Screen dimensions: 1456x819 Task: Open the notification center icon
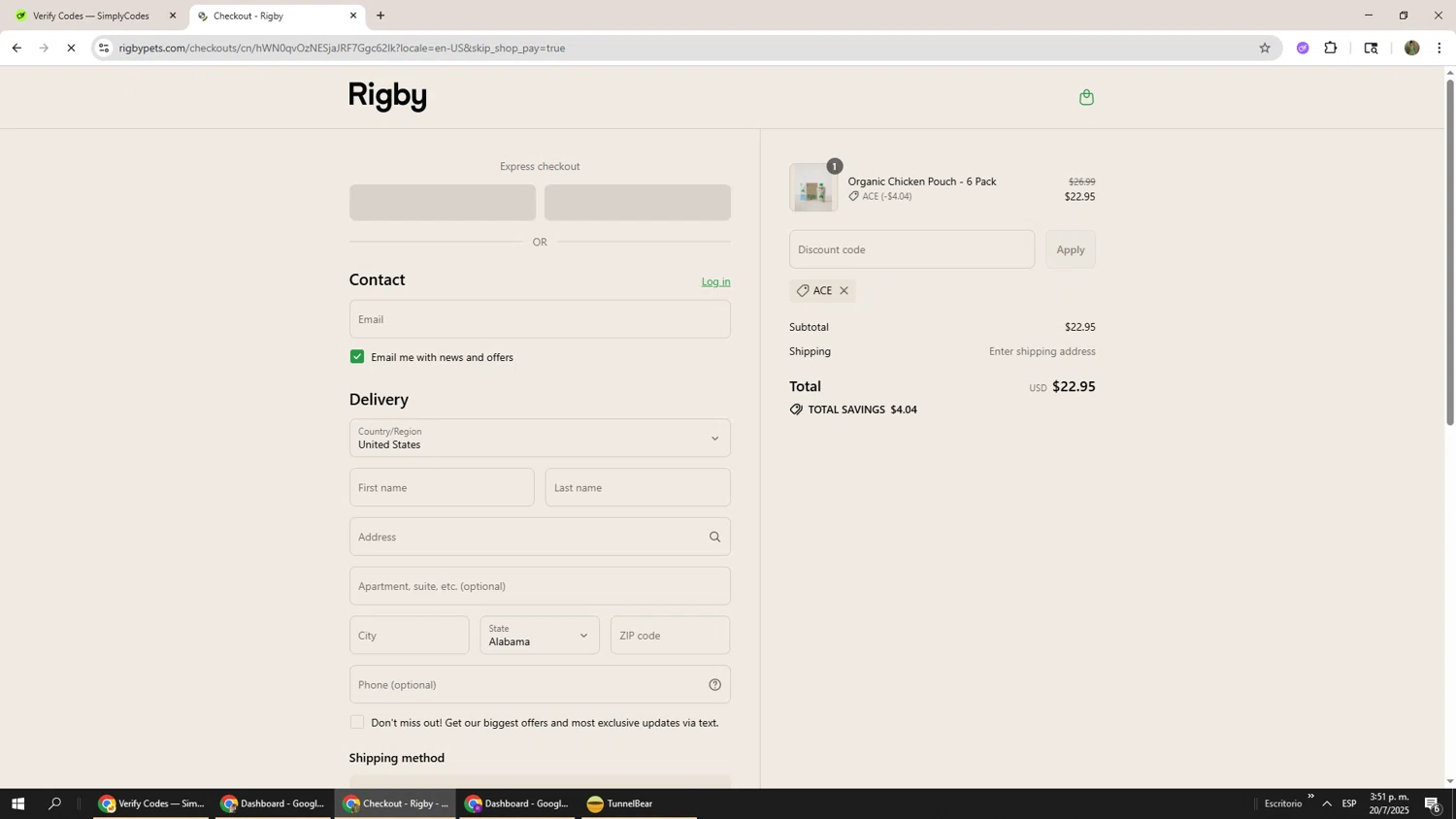click(1433, 803)
